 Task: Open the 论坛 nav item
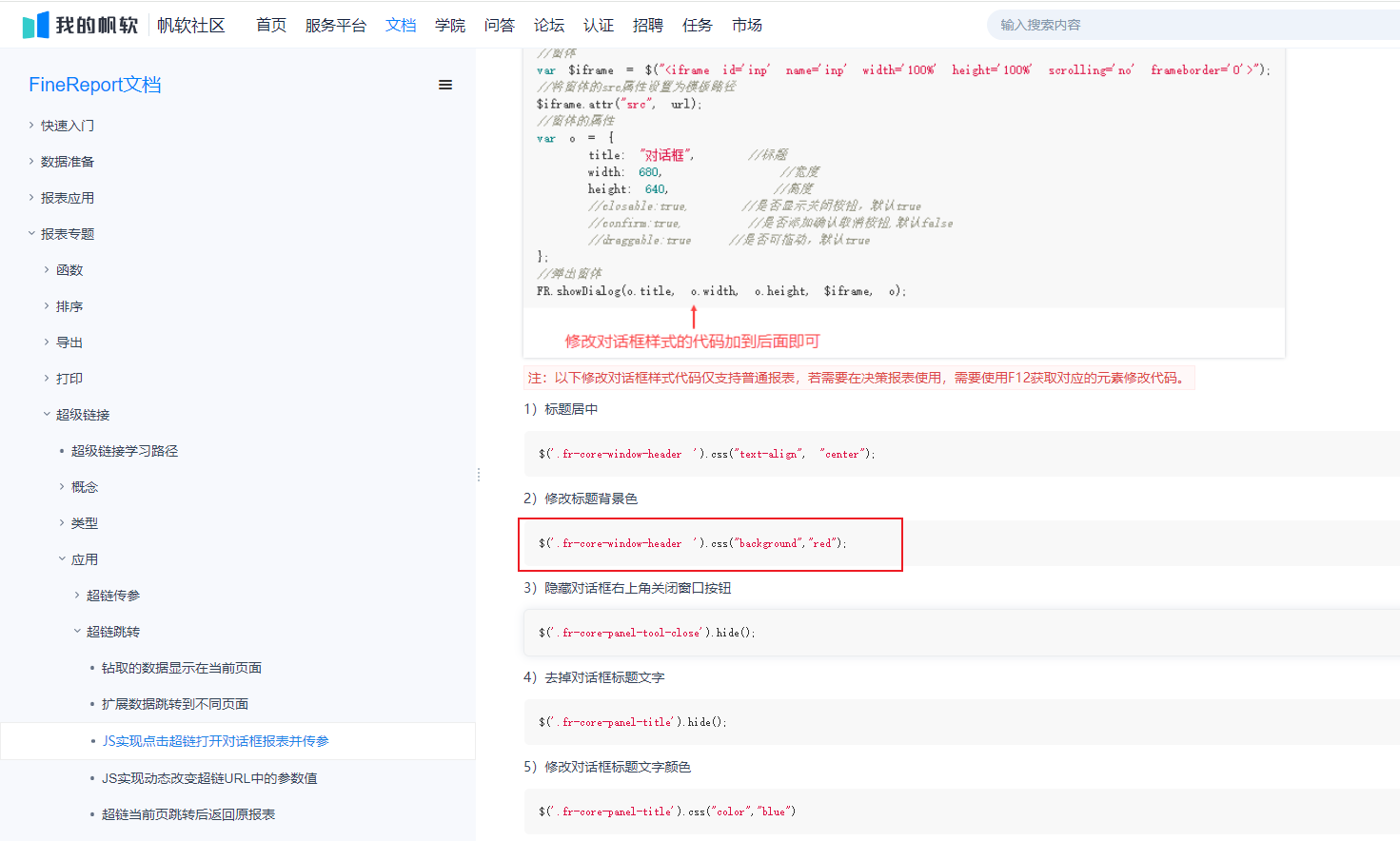click(x=549, y=25)
